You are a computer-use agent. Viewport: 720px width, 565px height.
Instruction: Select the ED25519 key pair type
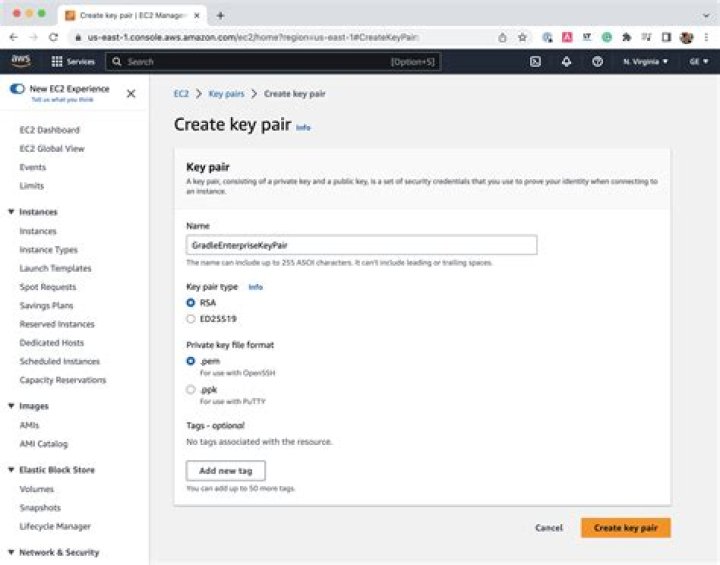[x=191, y=319]
